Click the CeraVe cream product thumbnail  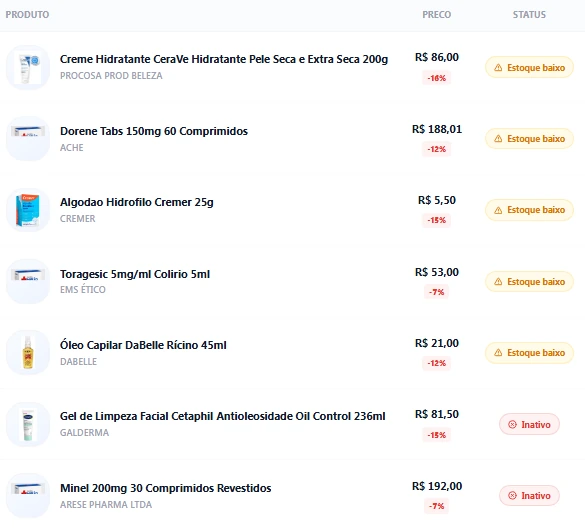(x=28, y=68)
